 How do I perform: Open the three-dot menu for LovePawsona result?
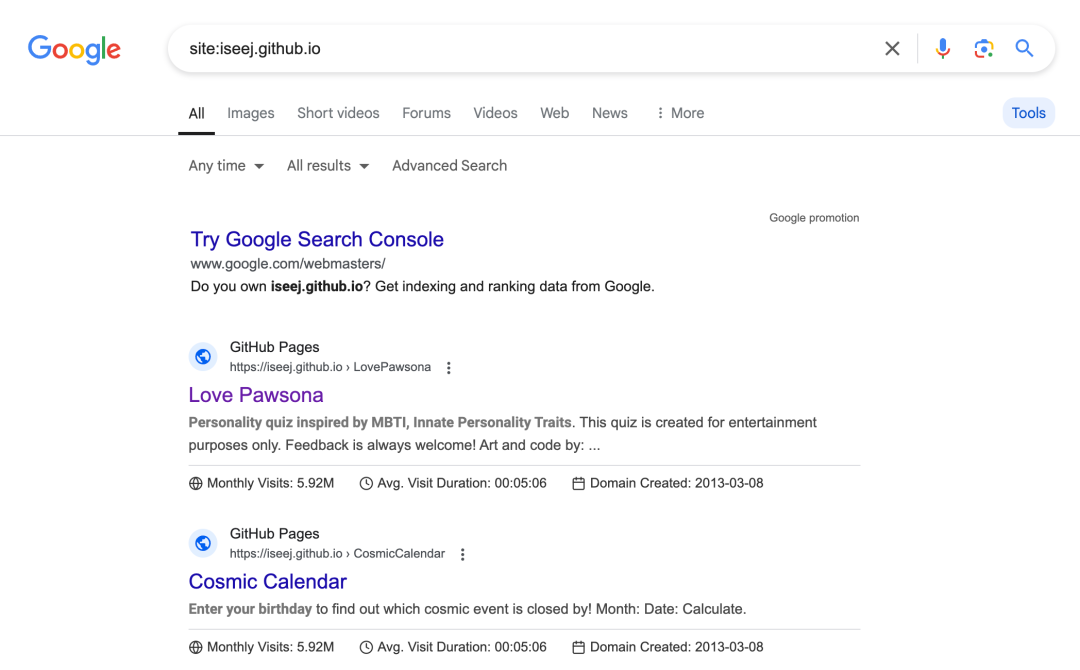pos(448,368)
